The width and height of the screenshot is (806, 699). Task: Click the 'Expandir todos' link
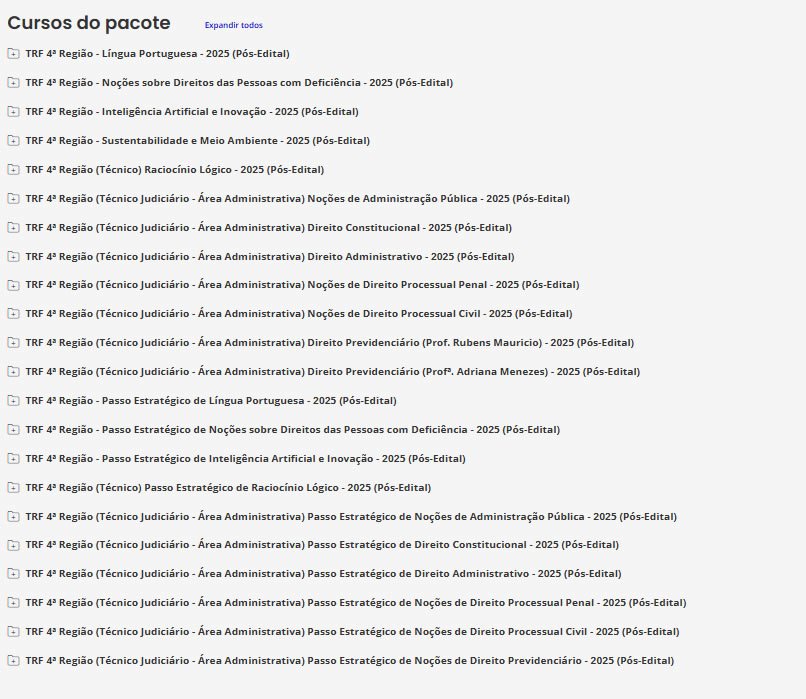(233, 25)
